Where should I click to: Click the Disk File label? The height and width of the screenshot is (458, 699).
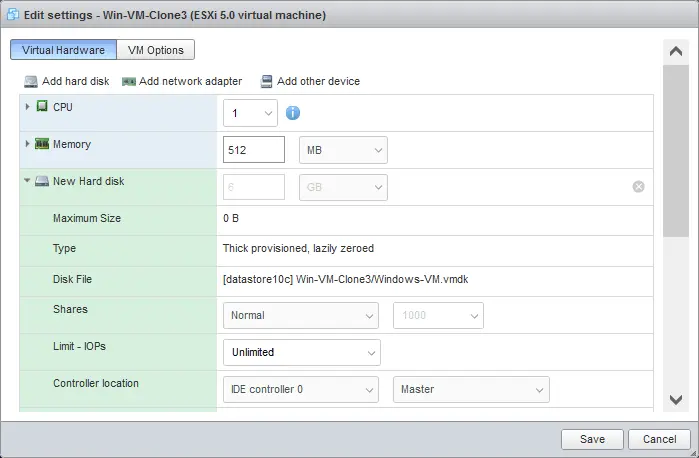point(72,279)
